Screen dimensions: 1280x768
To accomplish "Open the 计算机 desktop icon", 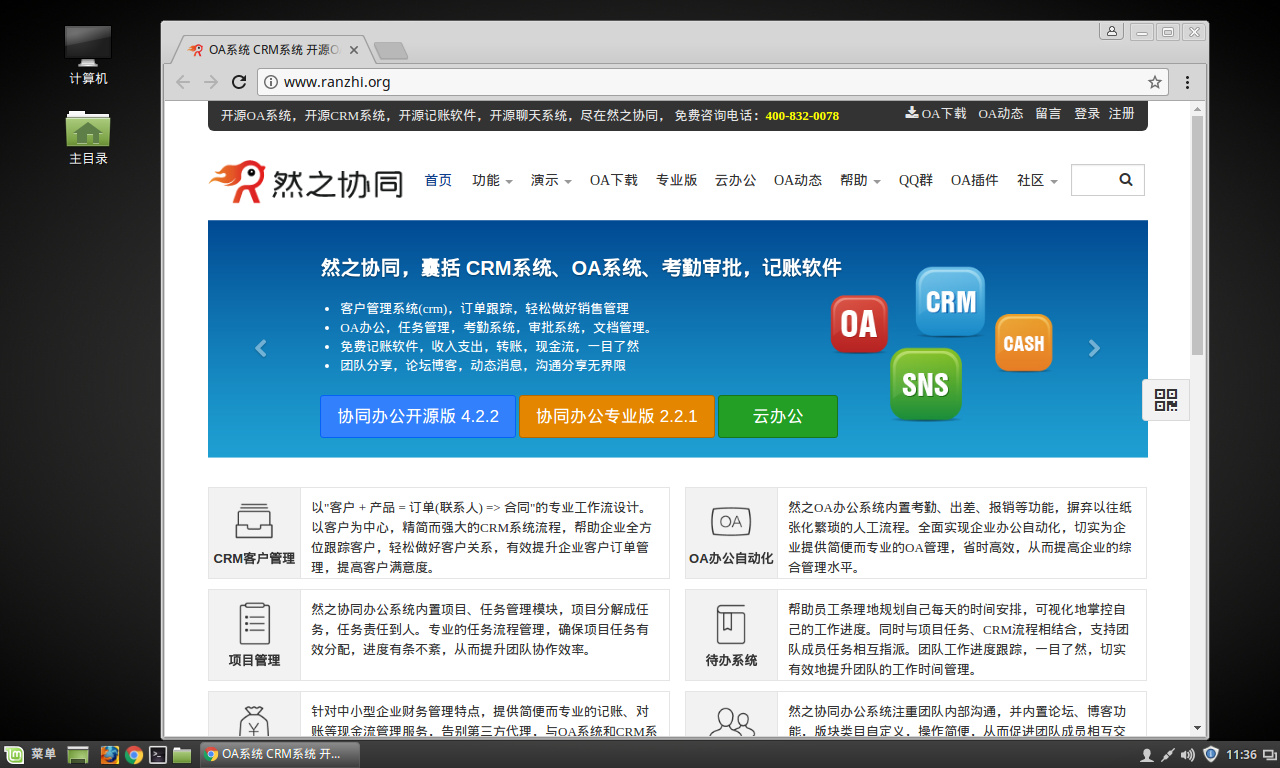I will [88, 55].
